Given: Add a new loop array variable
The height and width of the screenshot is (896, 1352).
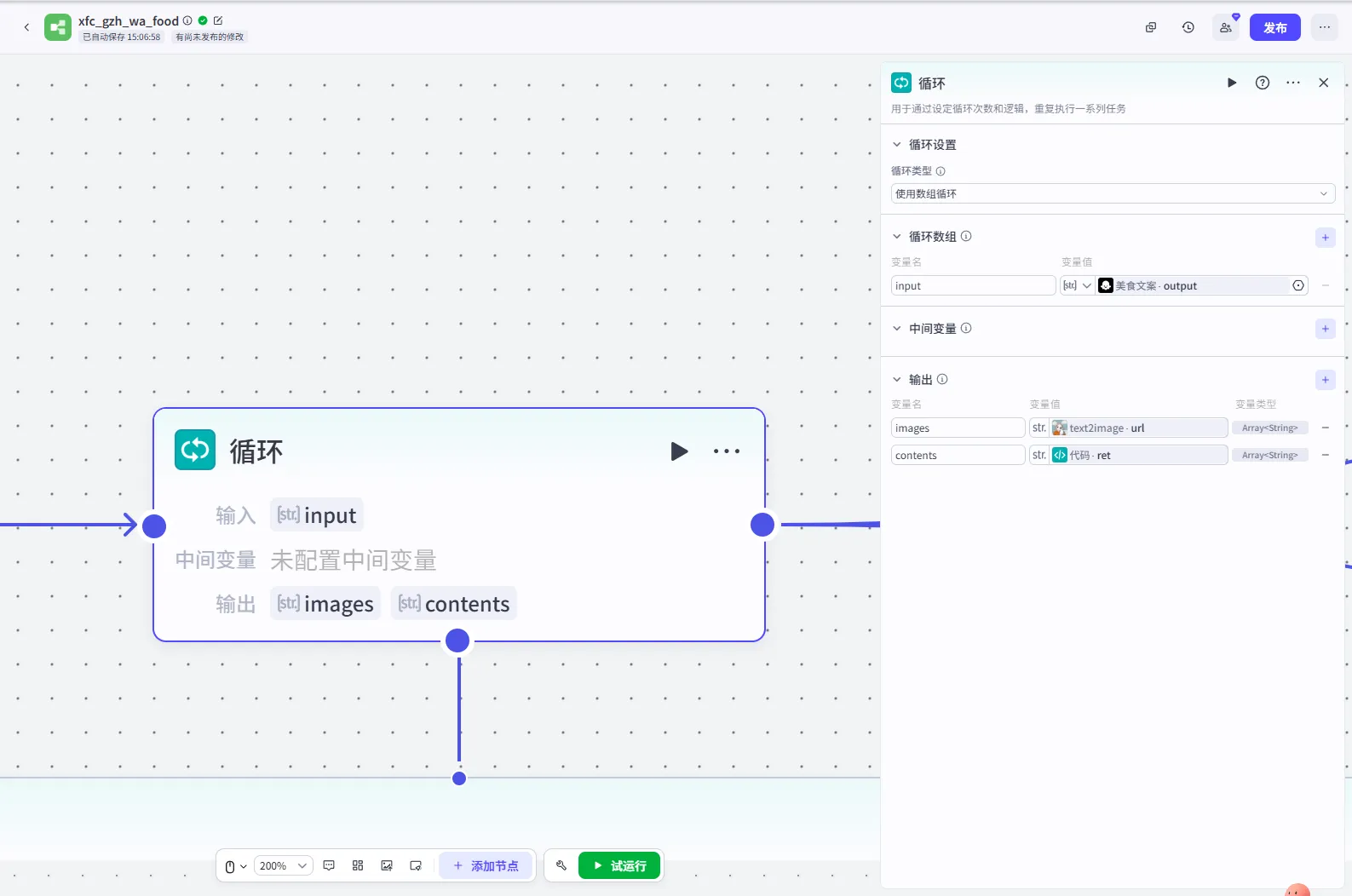Looking at the screenshot, I should click(1326, 238).
